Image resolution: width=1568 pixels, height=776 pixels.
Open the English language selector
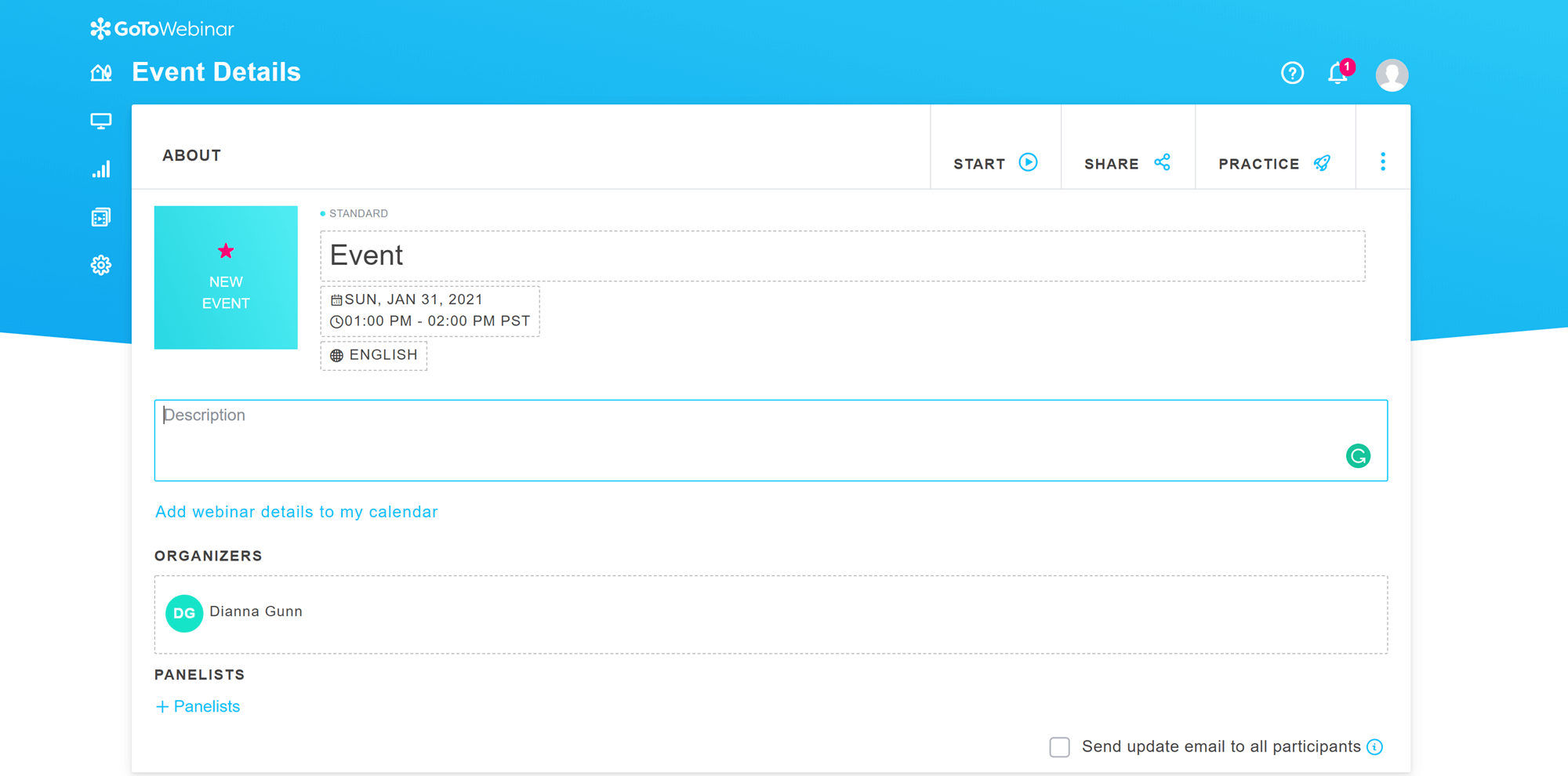point(373,355)
